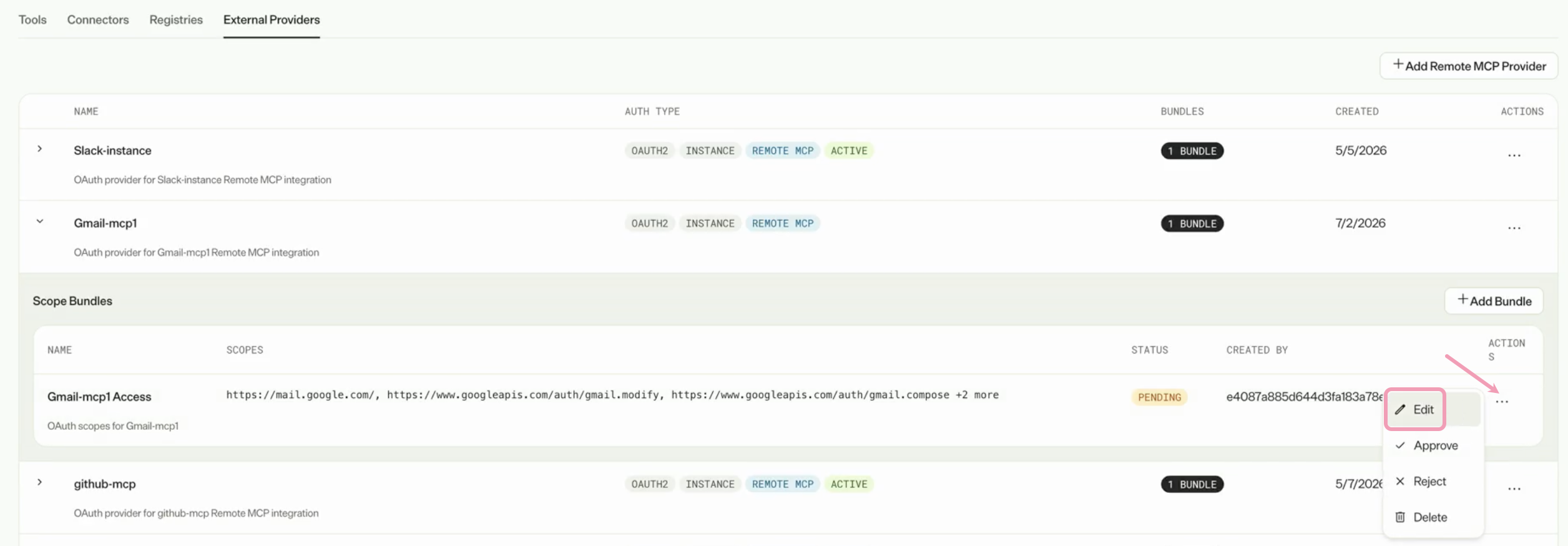Image resolution: width=1568 pixels, height=546 pixels.
Task: Click the Gmail-mcp1 OAuth provider description
Action: (196, 252)
